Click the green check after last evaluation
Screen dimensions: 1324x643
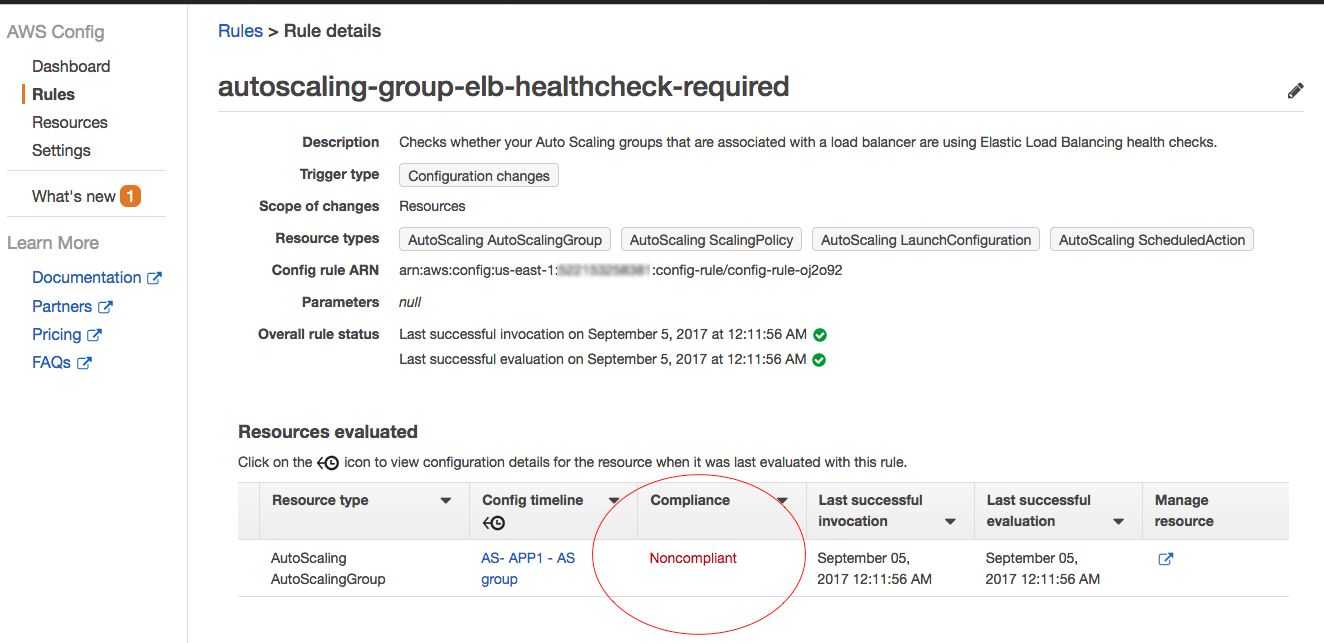click(x=819, y=360)
